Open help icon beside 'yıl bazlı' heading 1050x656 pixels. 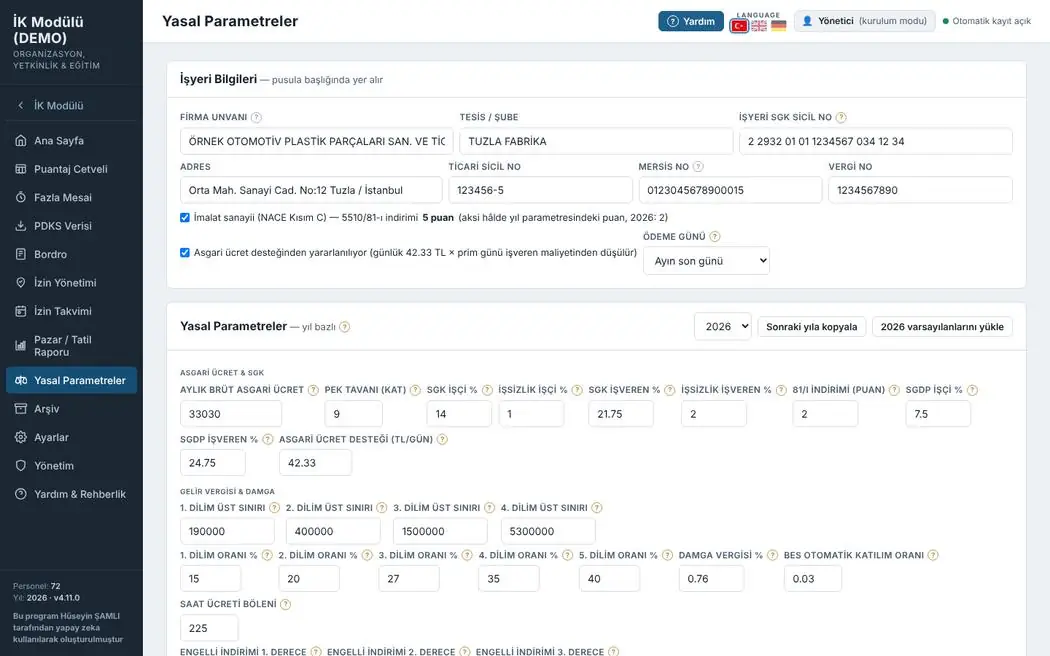click(x=345, y=327)
